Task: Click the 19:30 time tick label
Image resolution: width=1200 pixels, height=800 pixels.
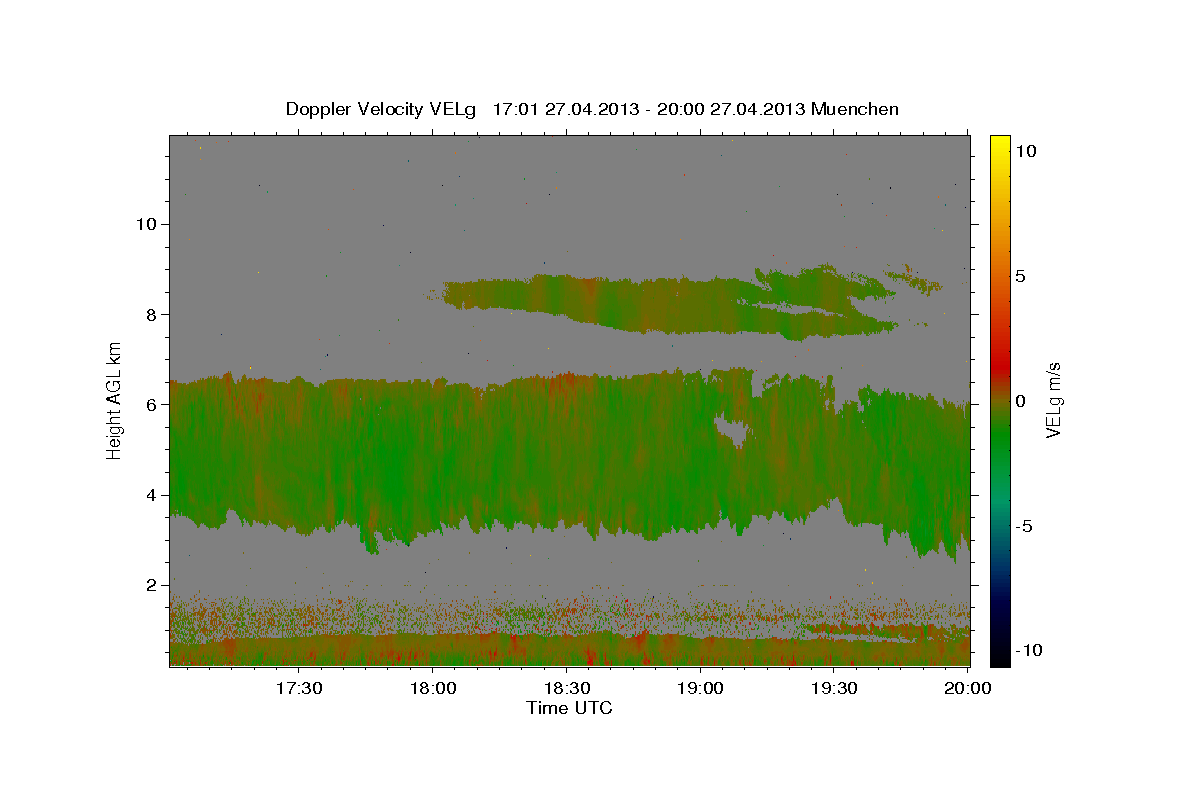Action: (834, 688)
